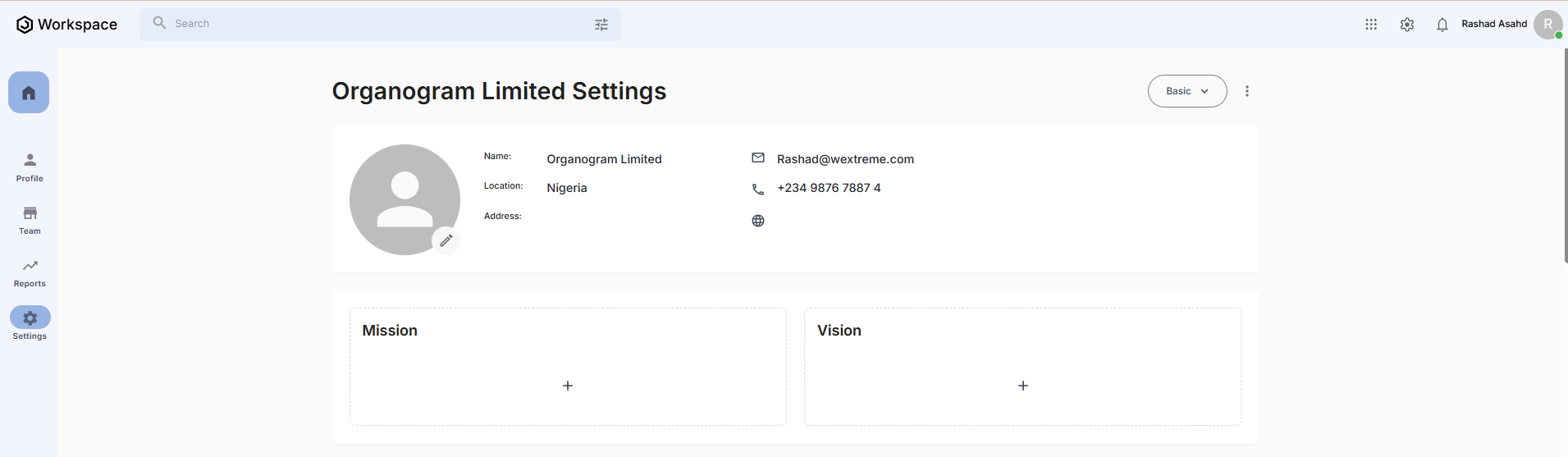Click the search filter options icon
The height and width of the screenshot is (457, 1568).
(601, 25)
